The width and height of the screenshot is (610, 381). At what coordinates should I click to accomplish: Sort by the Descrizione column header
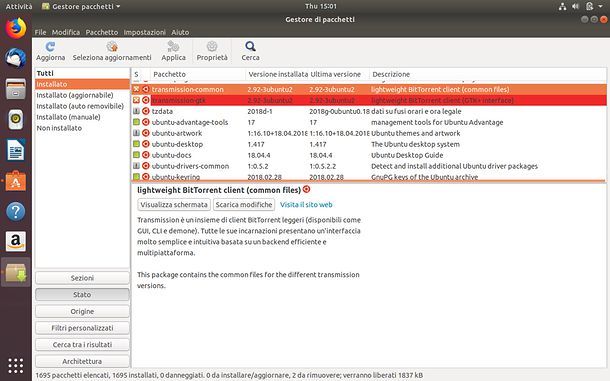pos(488,74)
